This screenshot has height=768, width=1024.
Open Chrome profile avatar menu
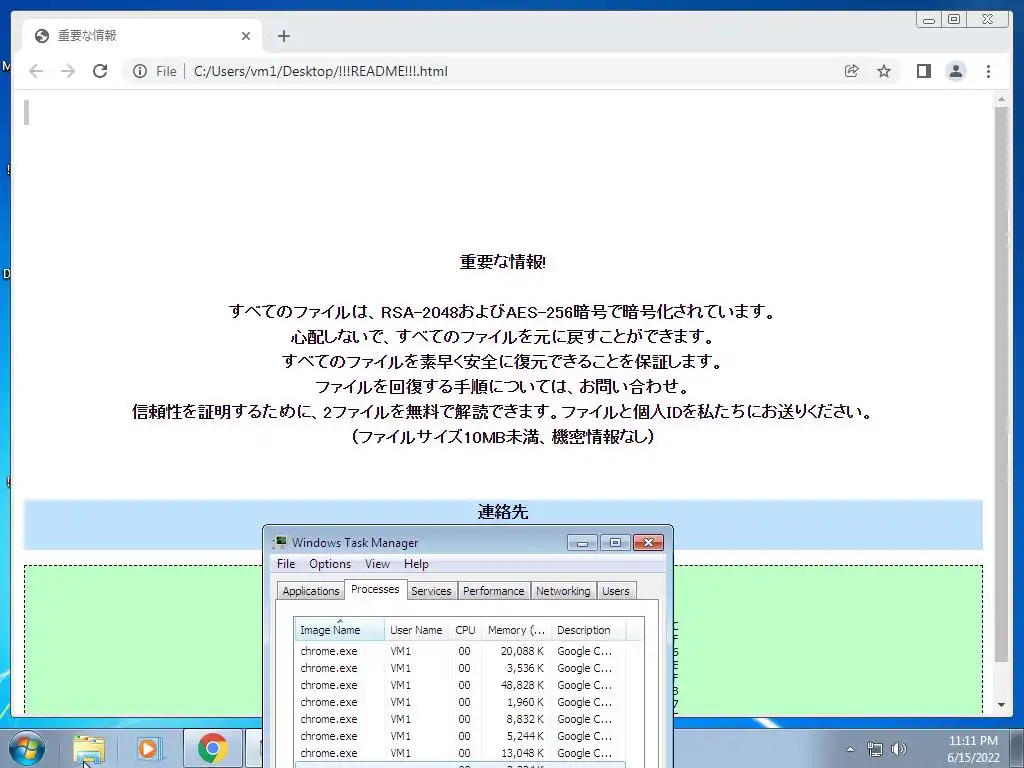[x=955, y=71]
